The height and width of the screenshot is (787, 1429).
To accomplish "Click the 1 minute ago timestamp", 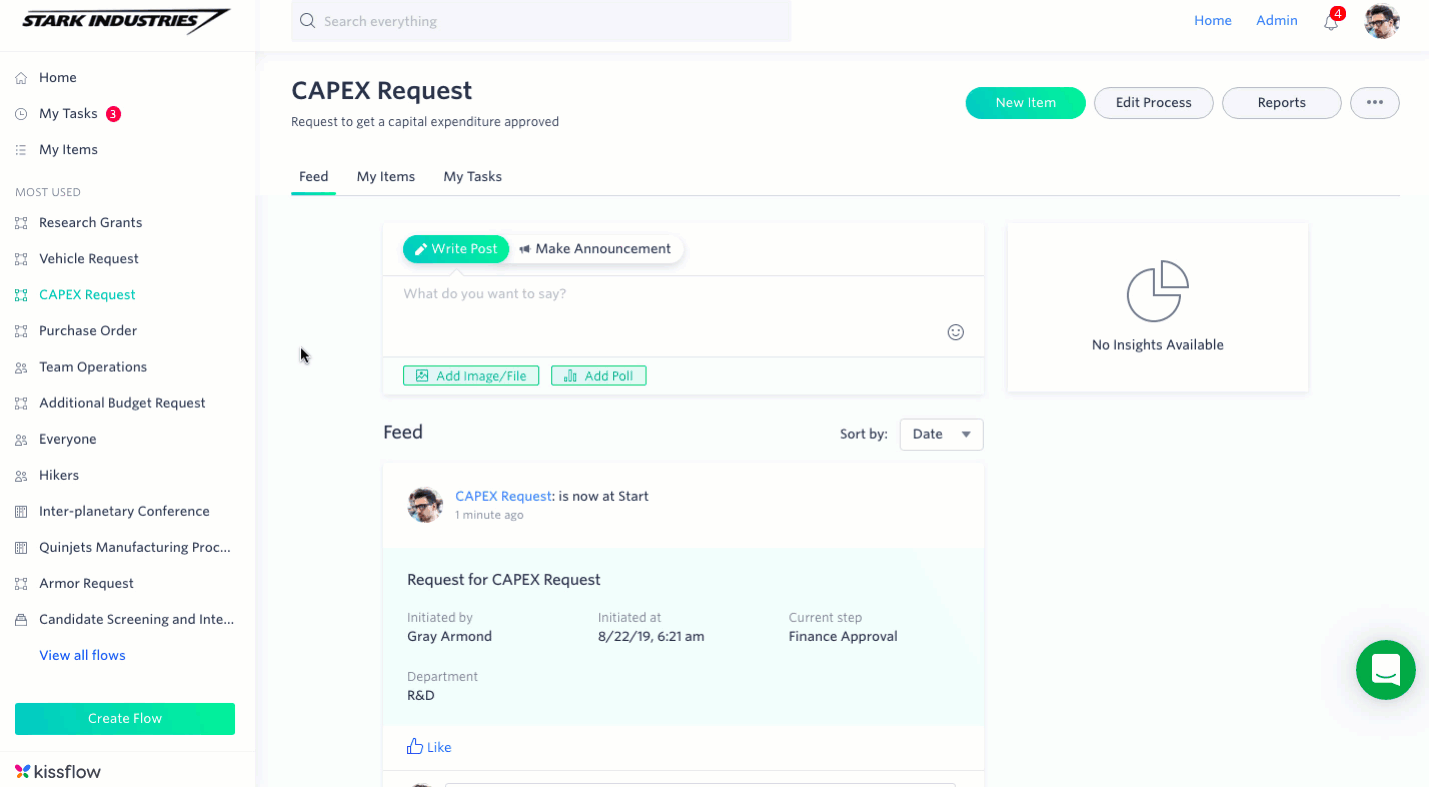I will [x=489, y=515].
